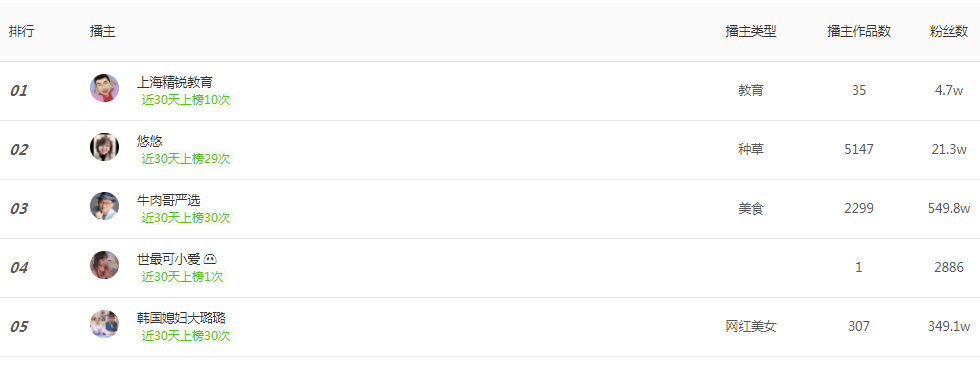Sort by 粉丝数 column header
Image resolution: width=980 pixels, height=376 pixels.
[x=949, y=32]
